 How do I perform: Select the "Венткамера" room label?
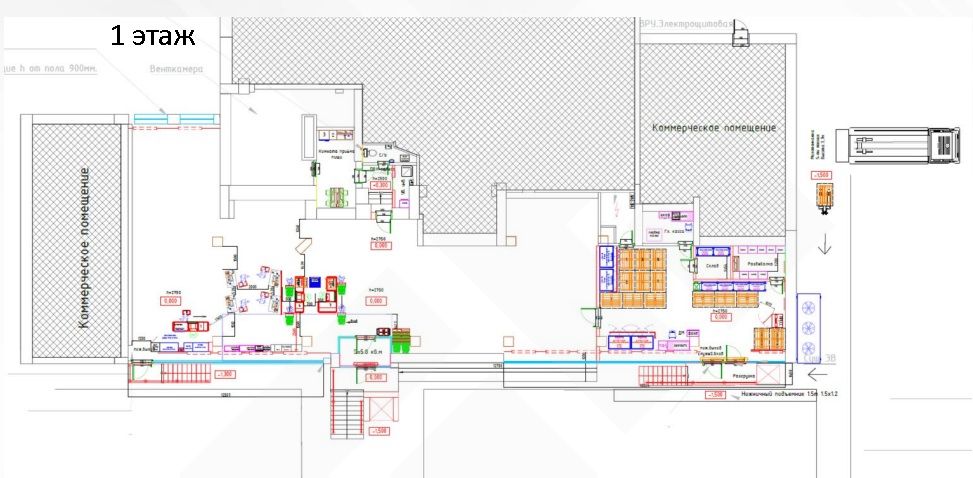point(176,71)
